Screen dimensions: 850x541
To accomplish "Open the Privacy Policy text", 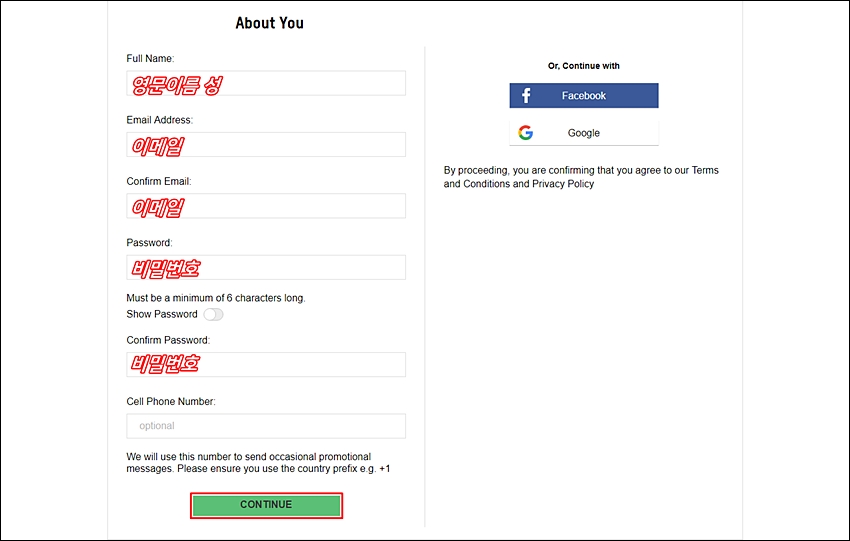I will 563,184.
